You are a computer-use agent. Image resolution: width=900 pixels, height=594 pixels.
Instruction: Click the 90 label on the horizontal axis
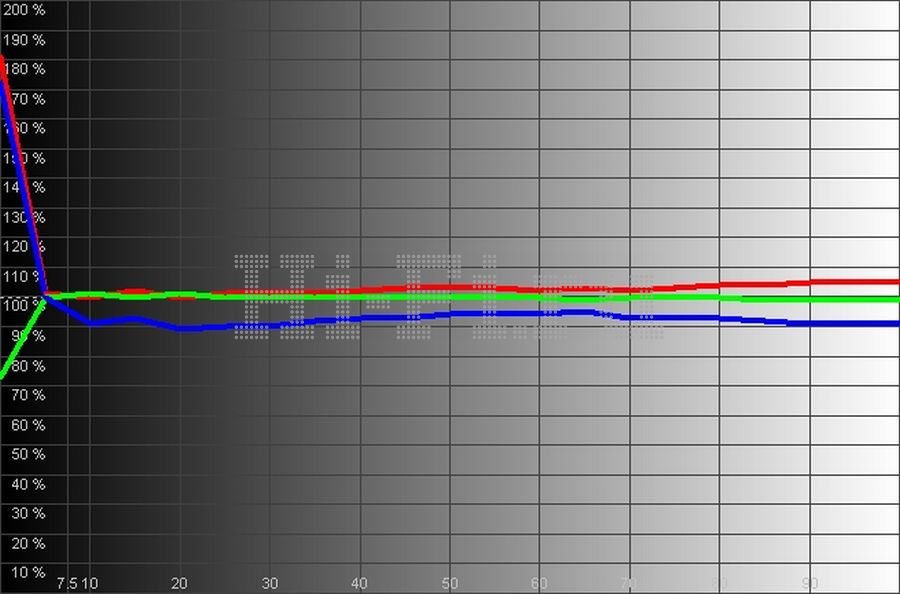[x=811, y=583]
